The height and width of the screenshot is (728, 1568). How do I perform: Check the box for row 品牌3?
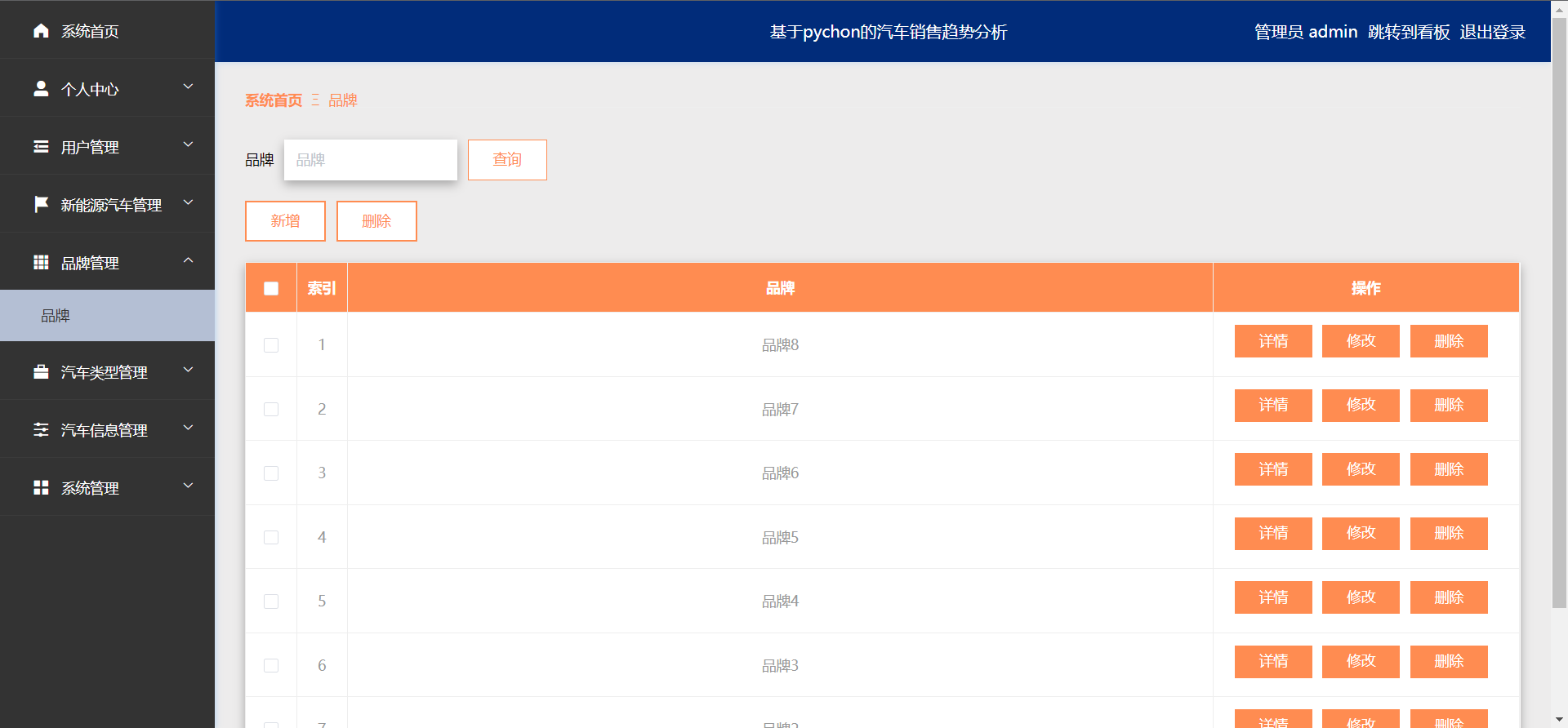[271, 665]
